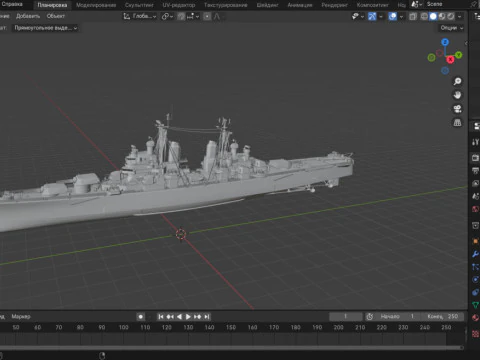Jump to the timeline start frame

(x=161, y=317)
